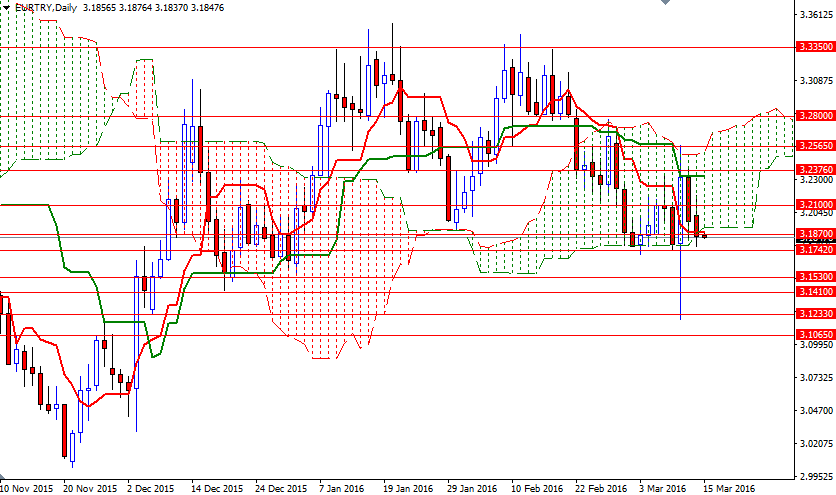Click the 29 Jan 2016 date label
This screenshot has height=495, width=836.
tap(472, 489)
